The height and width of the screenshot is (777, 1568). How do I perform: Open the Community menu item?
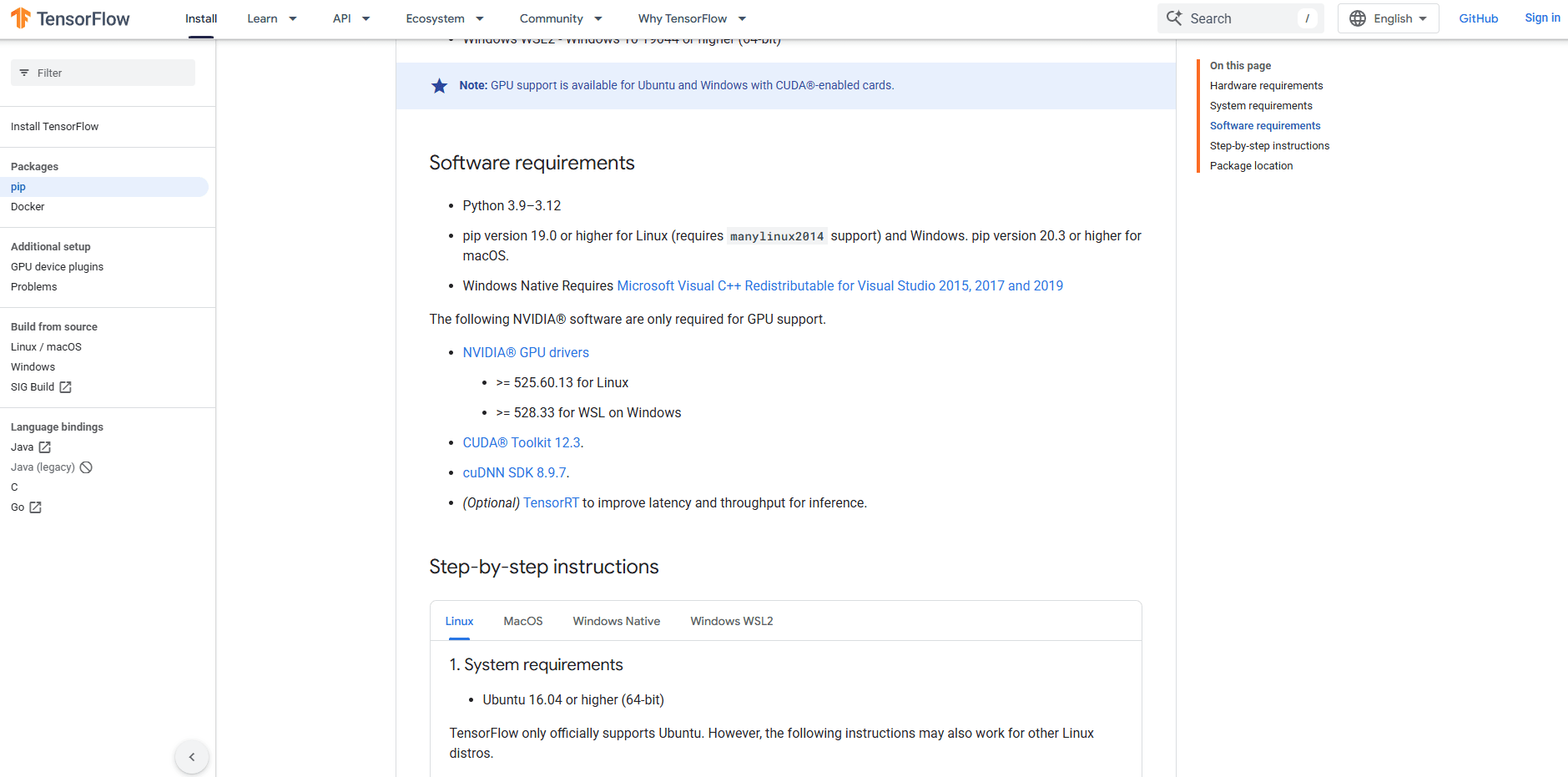click(552, 18)
